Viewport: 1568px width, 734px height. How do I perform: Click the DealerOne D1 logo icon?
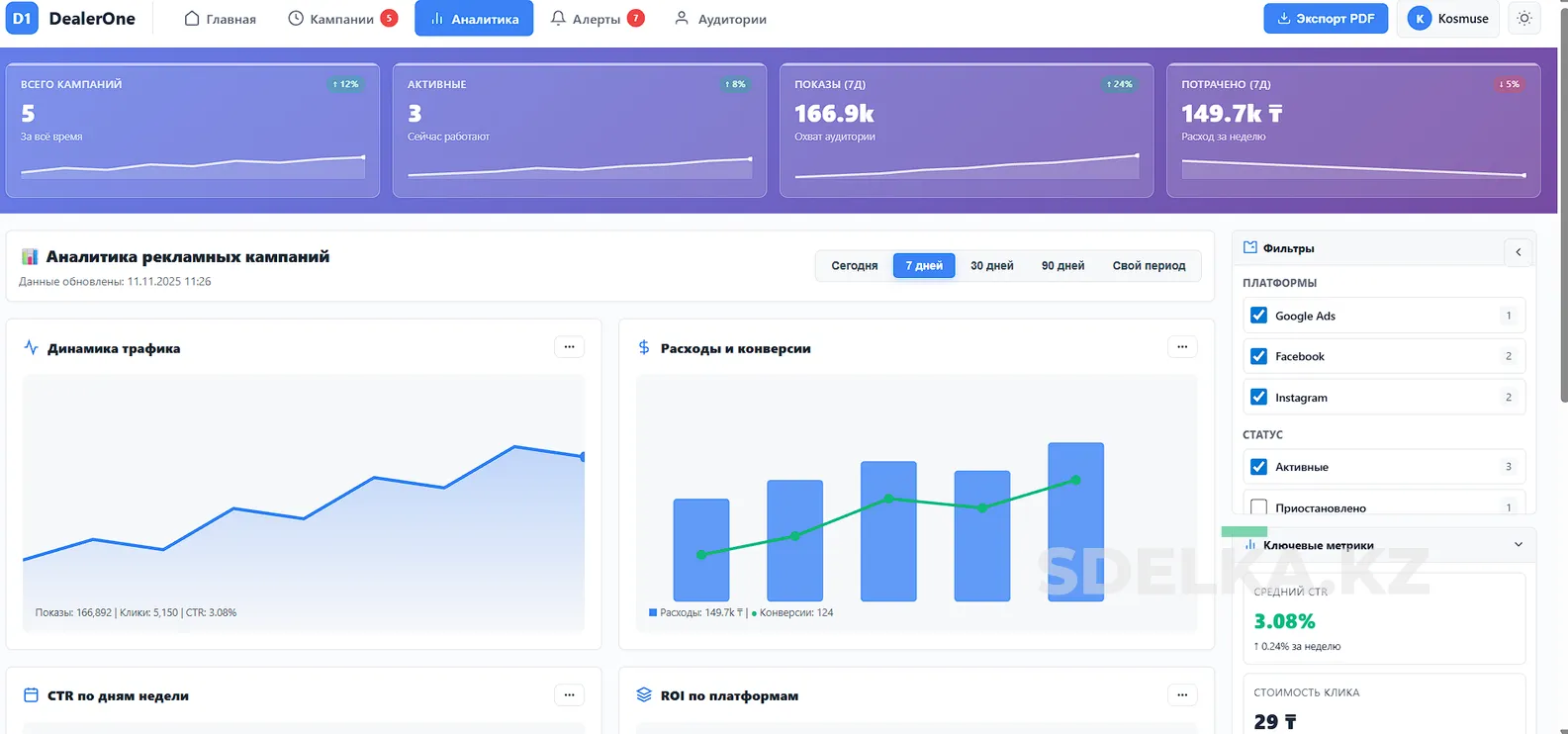[22, 19]
